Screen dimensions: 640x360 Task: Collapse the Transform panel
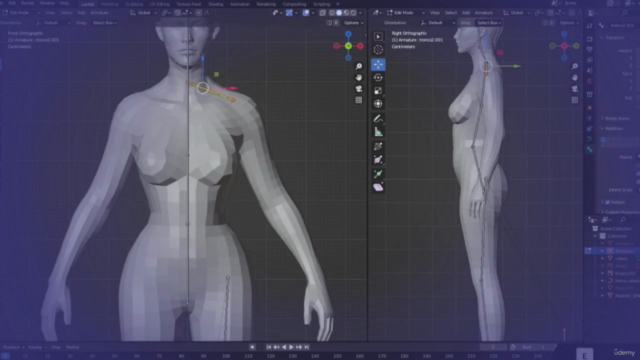[614, 38]
